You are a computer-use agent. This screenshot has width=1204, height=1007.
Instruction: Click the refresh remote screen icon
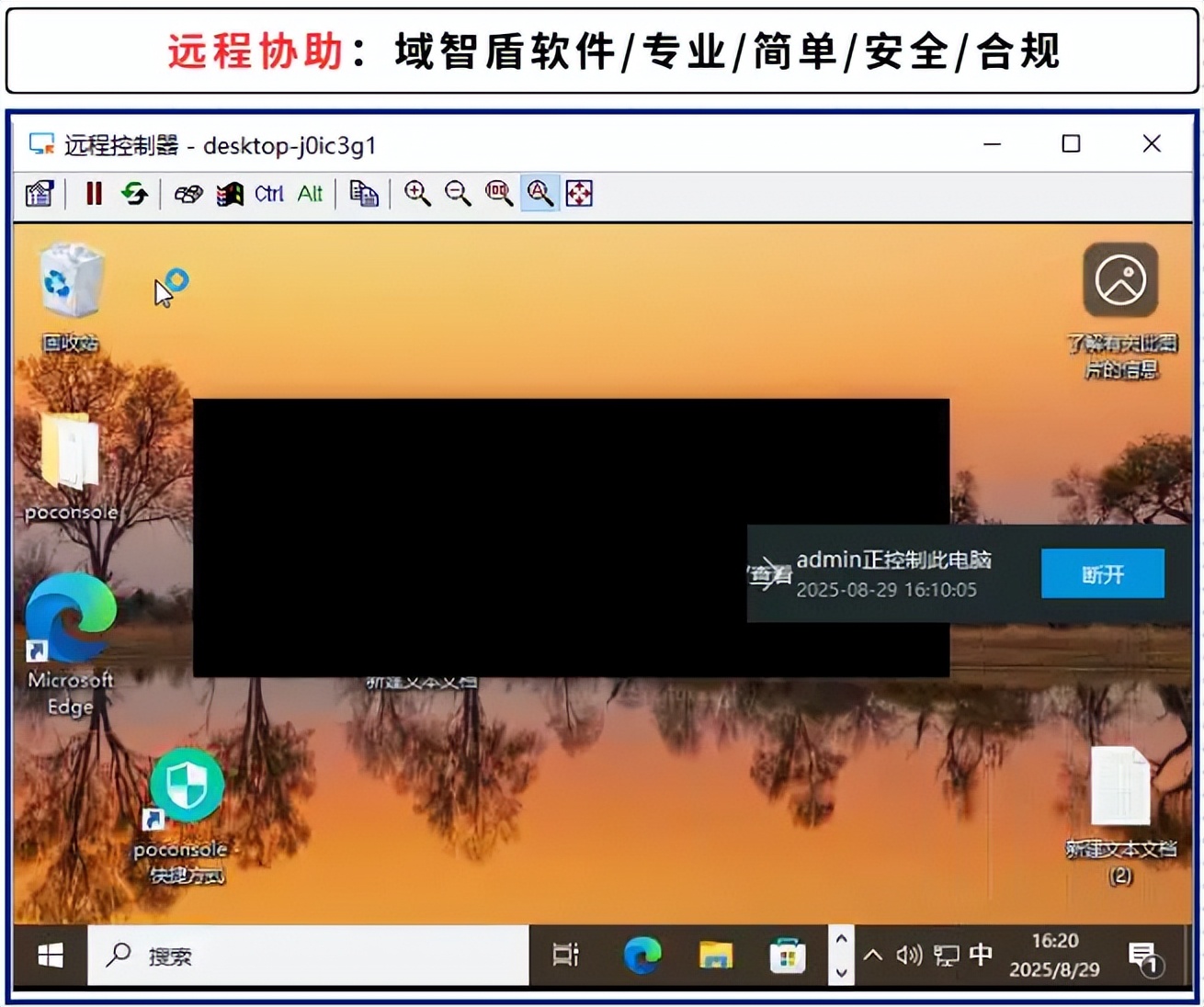point(135,193)
